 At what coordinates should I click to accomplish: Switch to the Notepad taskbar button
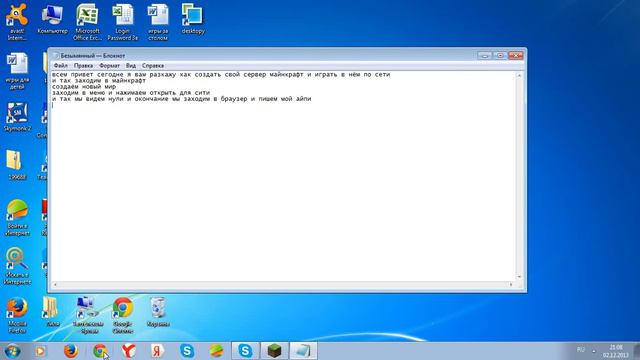pyautogui.click(x=303, y=351)
